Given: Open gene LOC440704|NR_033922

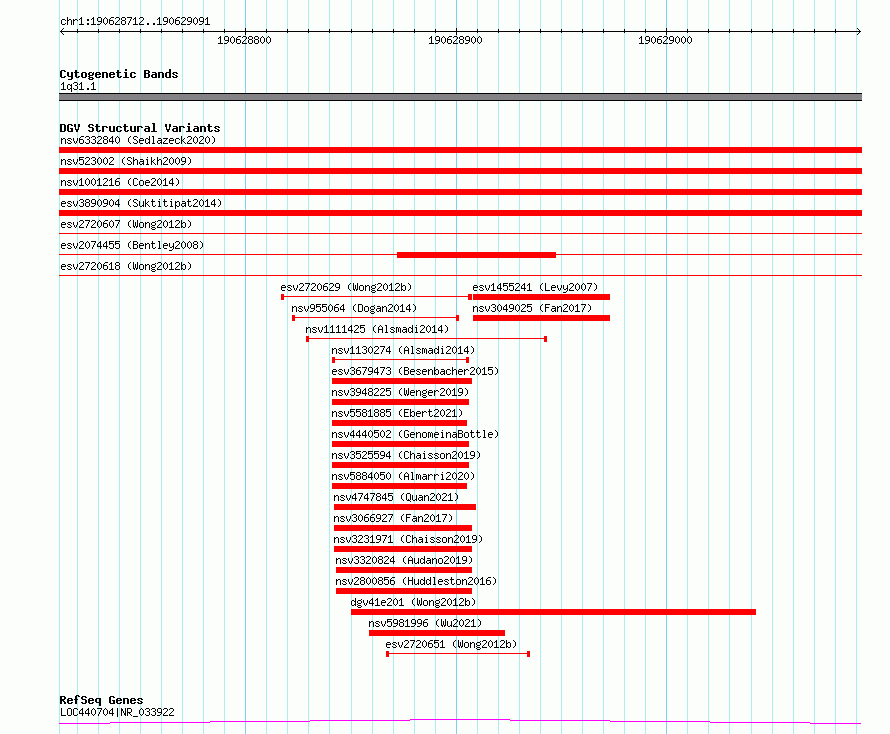Looking at the screenshot, I should 117,712.
